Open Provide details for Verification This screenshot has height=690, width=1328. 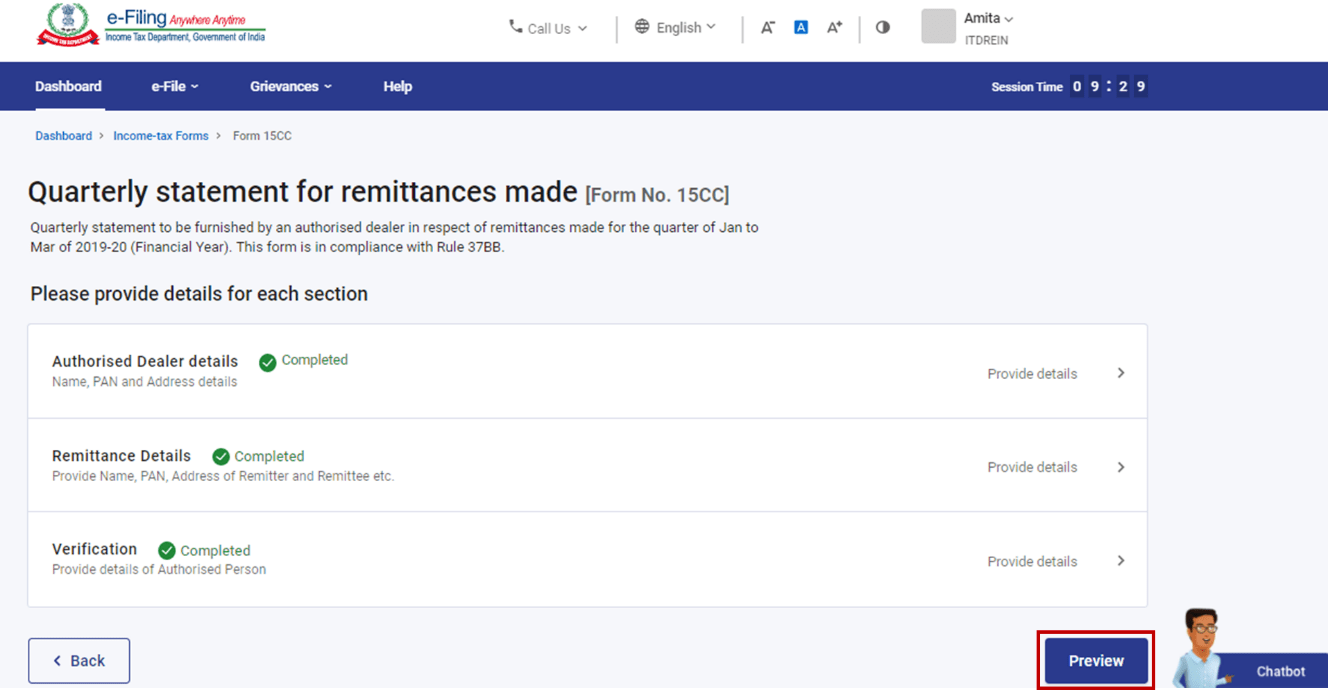(1032, 561)
